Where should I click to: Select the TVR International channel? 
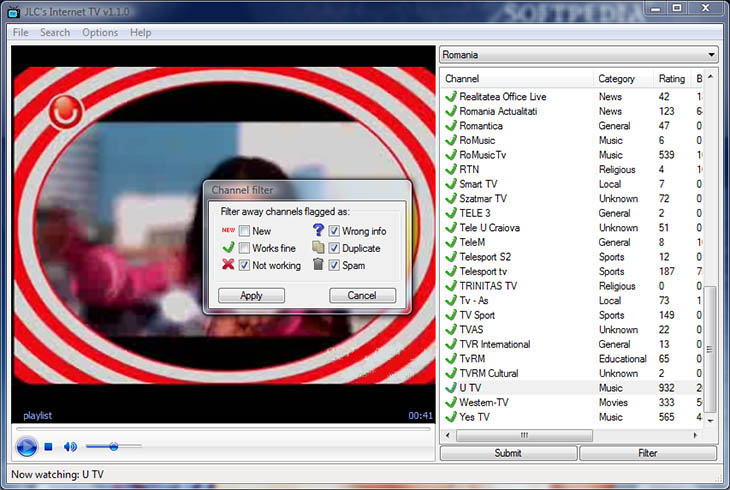click(572, 344)
